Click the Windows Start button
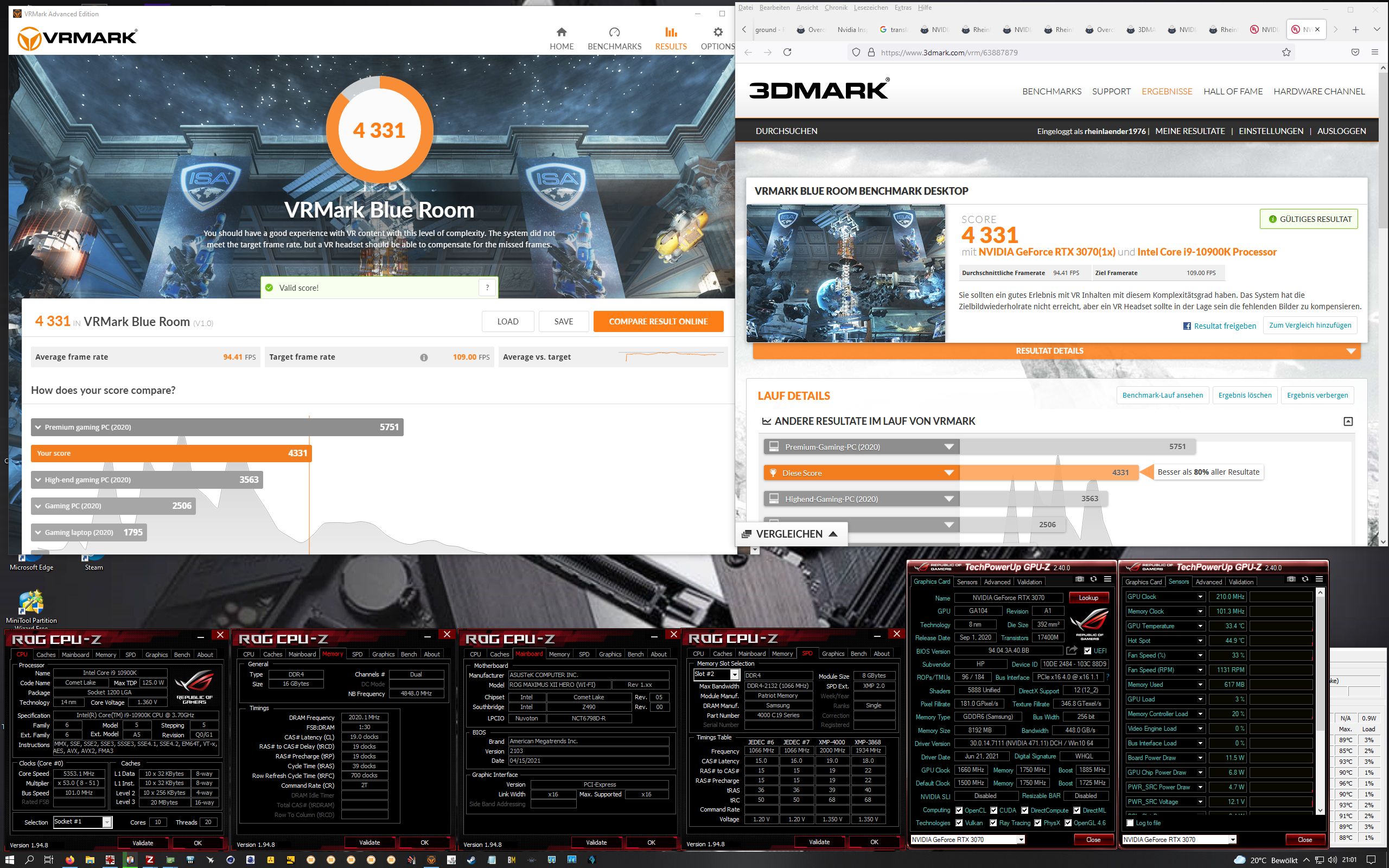The width and height of the screenshot is (1389, 868). tap(11, 859)
